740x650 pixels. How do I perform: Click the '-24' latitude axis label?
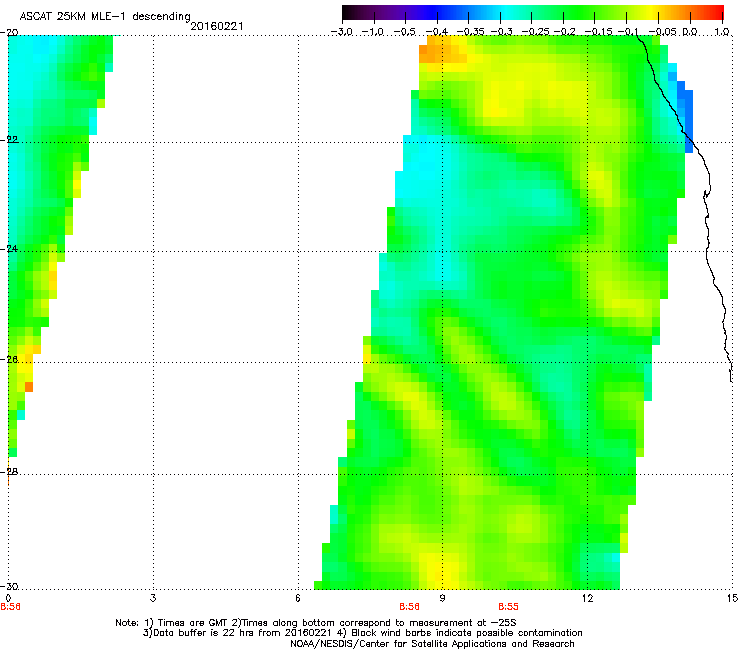click(10, 249)
